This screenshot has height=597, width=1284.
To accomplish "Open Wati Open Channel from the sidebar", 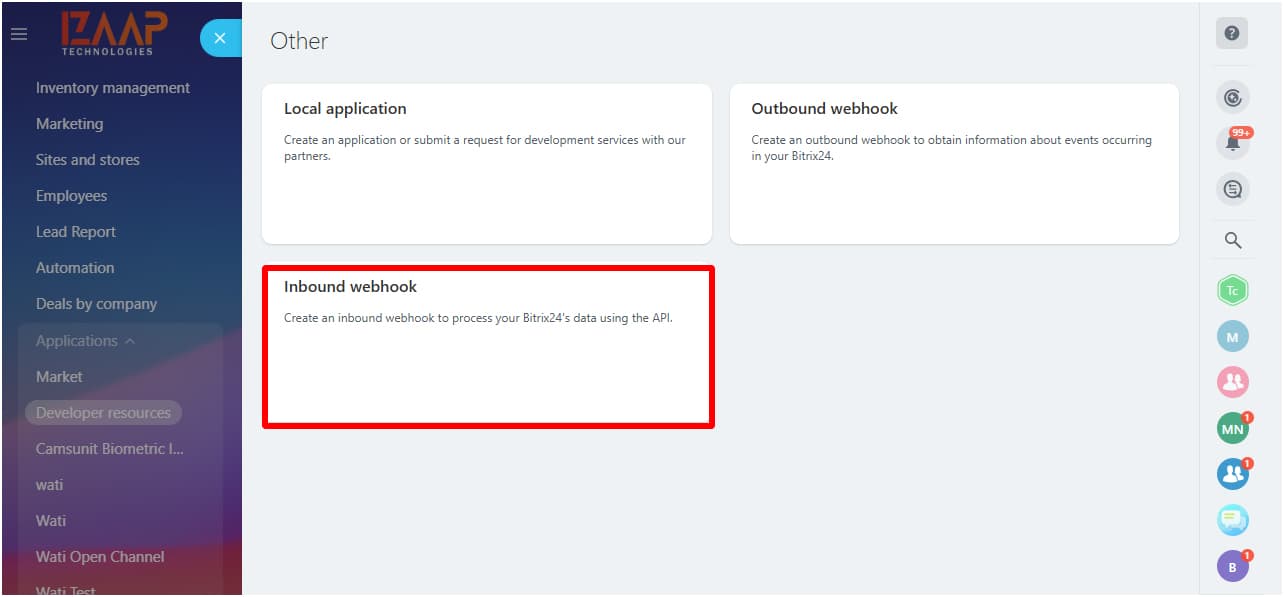I will point(99,556).
